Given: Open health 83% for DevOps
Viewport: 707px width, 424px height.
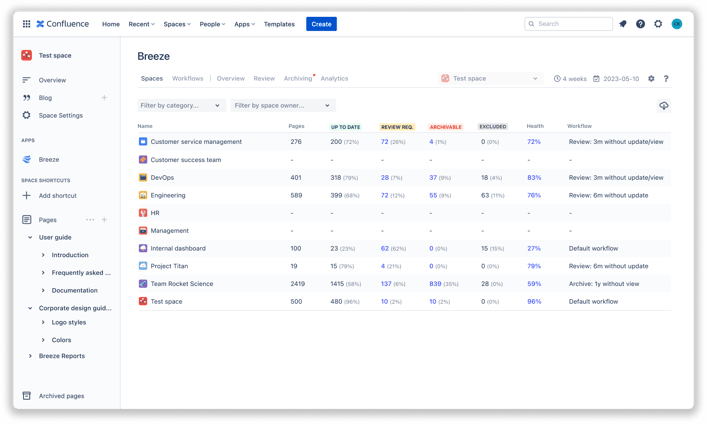Looking at the screenshot, I should 534,177.
